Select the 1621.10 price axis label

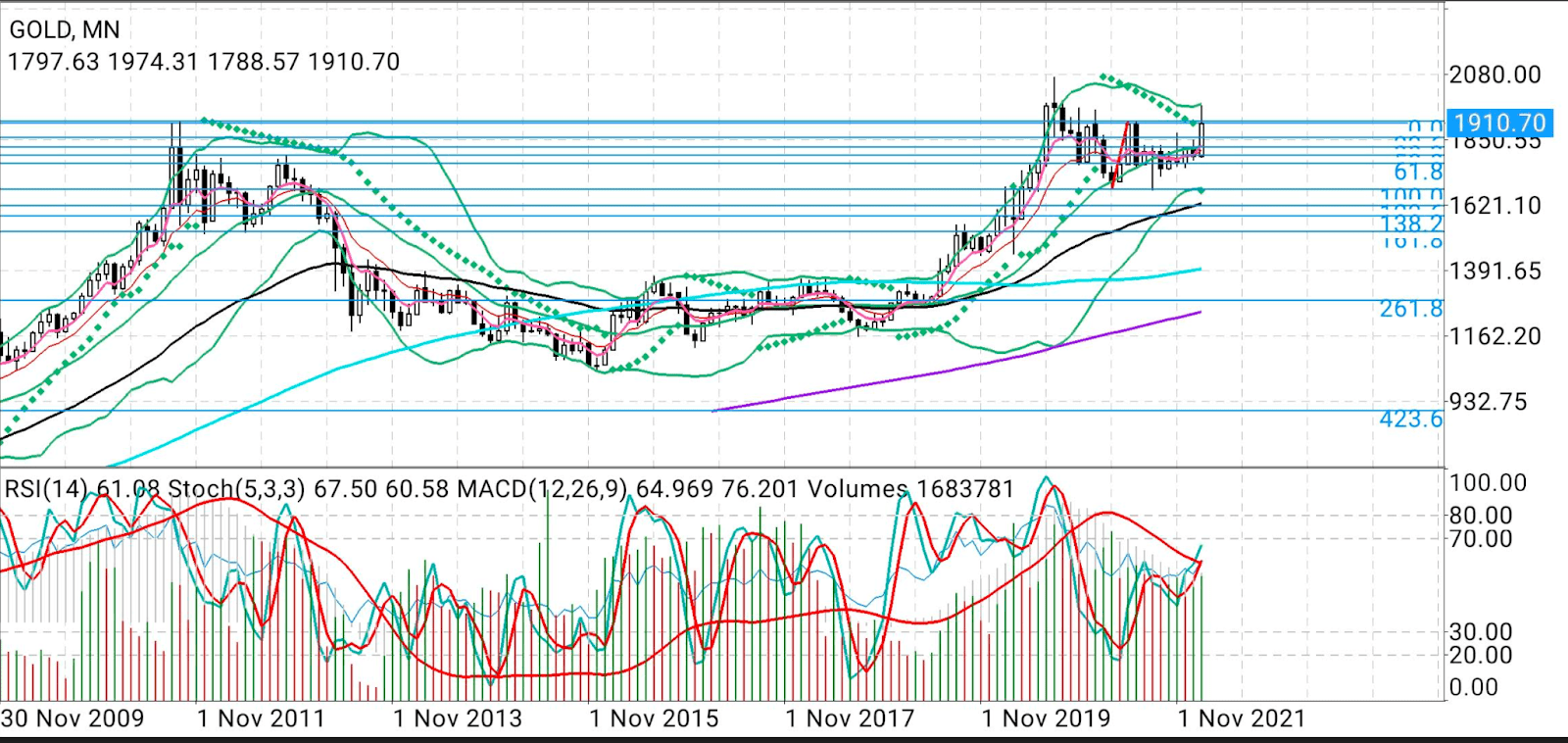click(x=1495, y=206)
